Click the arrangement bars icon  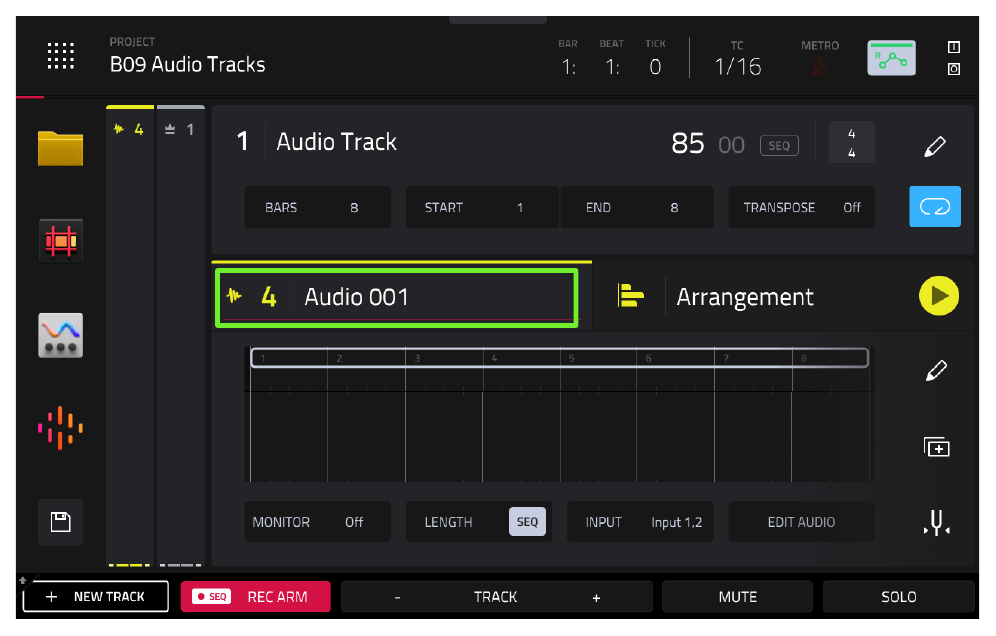point(630,295)
